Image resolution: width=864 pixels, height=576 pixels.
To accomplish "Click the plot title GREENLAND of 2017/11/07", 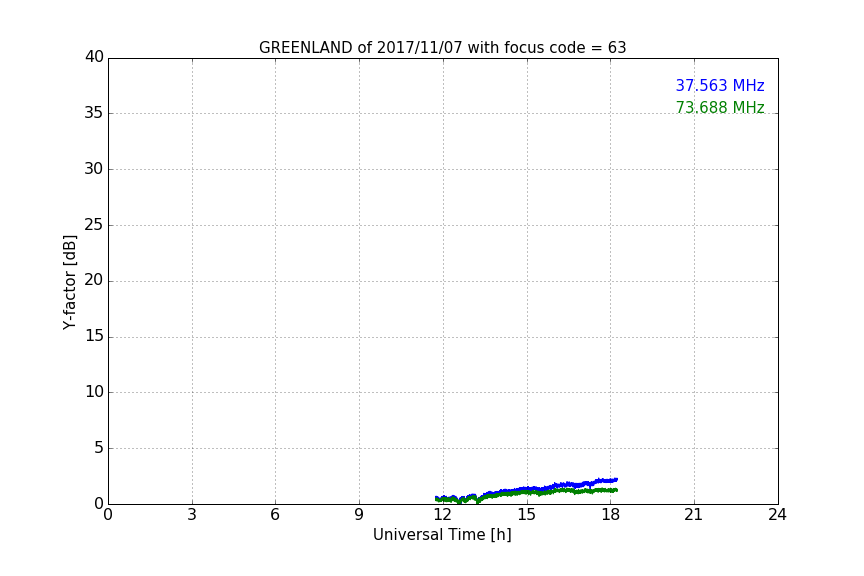I will [x=442, y=48].
